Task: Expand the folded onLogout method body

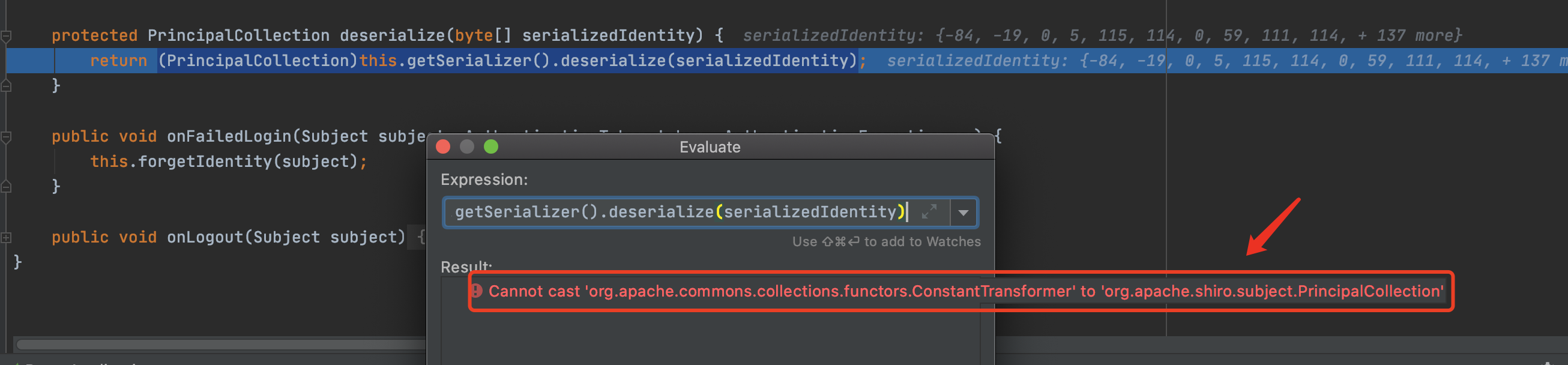Action: coord(6,237)
